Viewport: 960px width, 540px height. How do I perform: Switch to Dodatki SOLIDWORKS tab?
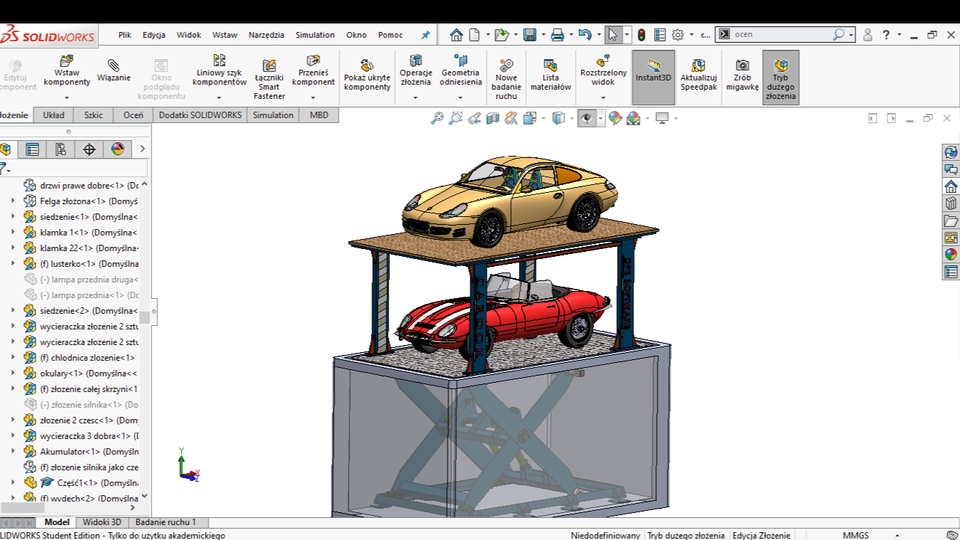[x=200, y=115]
